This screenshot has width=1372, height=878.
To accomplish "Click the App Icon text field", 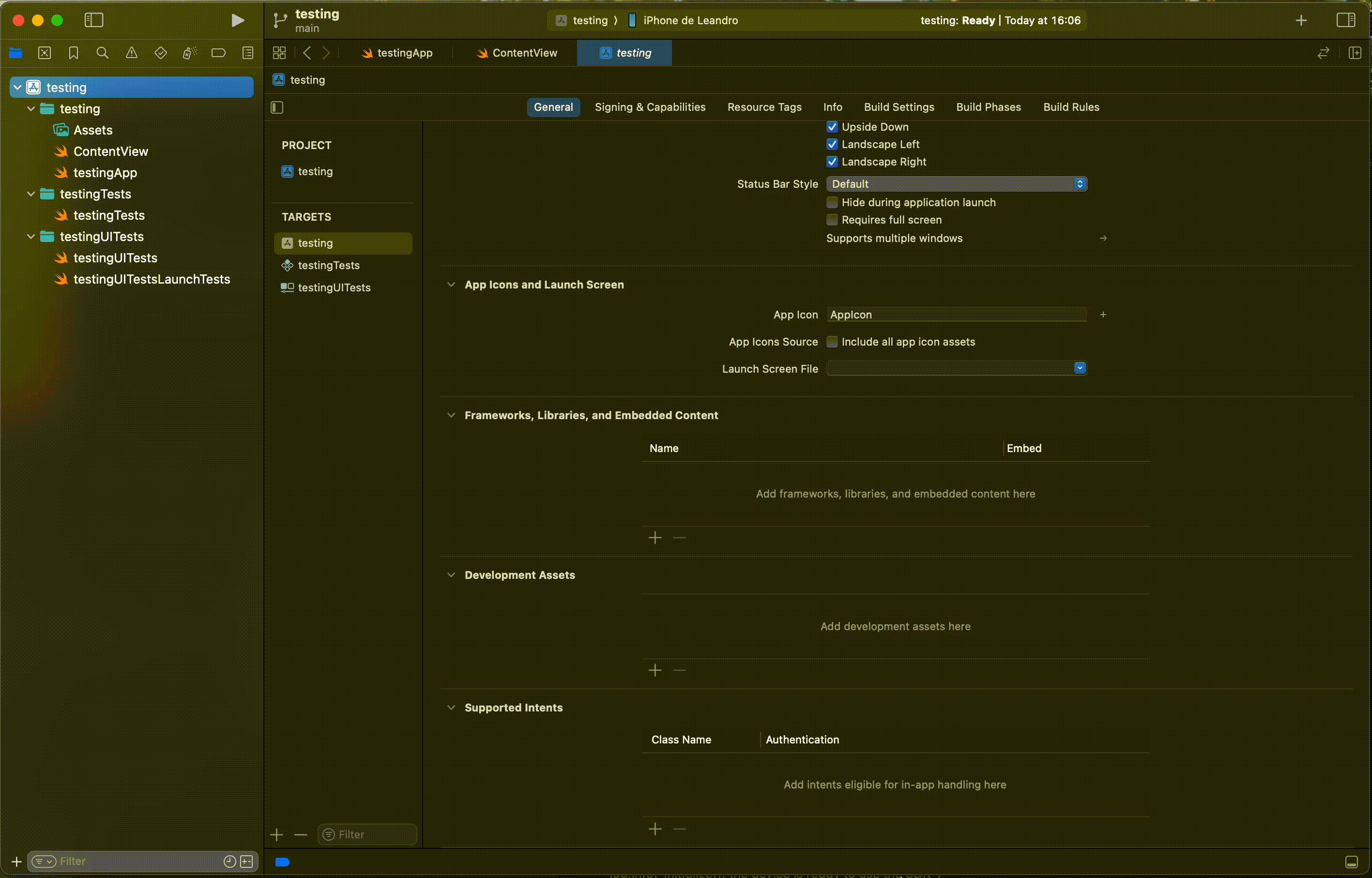I will click(x=957, y=315).
